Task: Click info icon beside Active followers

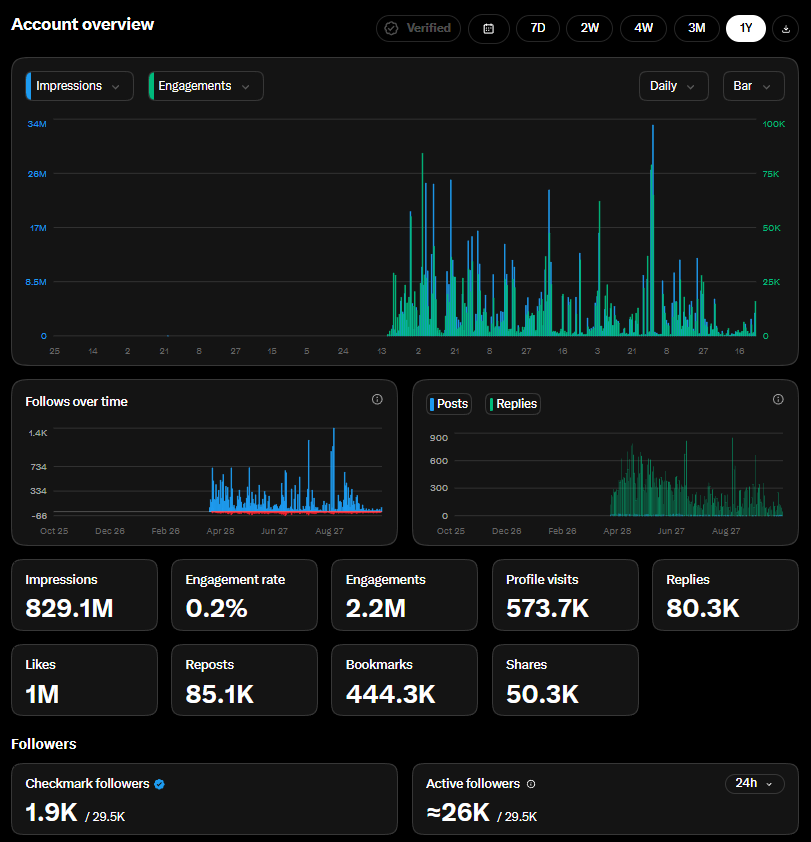Action: pos(531,784)
